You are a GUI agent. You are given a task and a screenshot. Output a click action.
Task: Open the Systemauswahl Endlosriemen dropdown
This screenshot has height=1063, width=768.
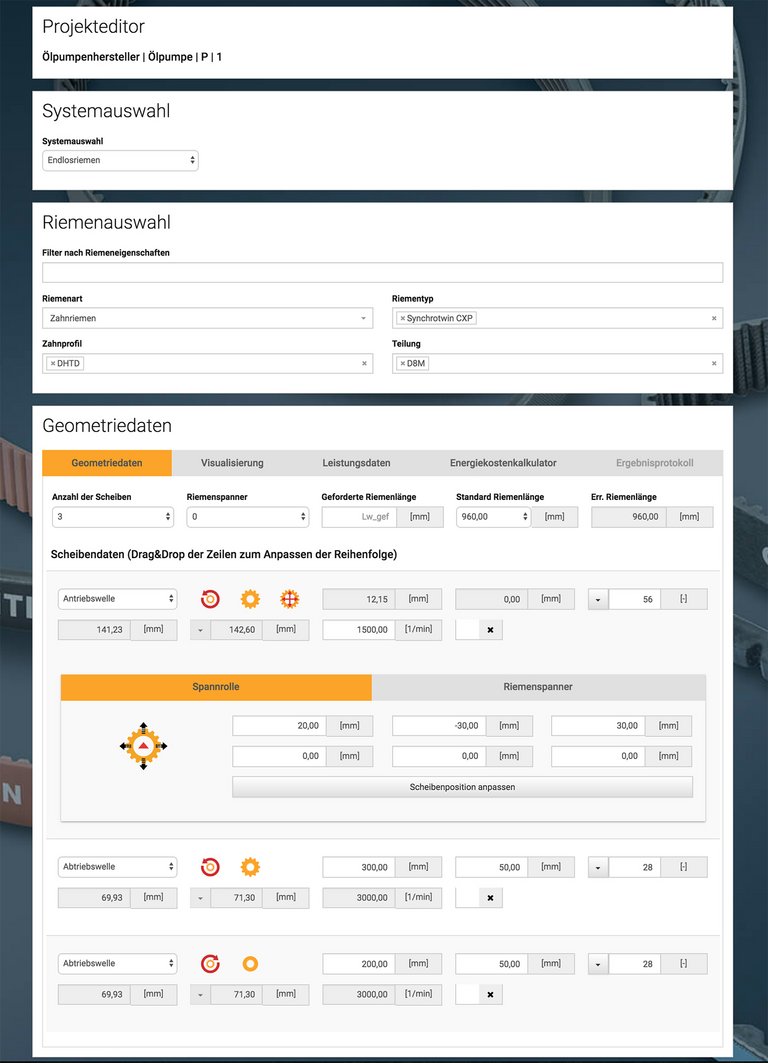pos(120,160)
